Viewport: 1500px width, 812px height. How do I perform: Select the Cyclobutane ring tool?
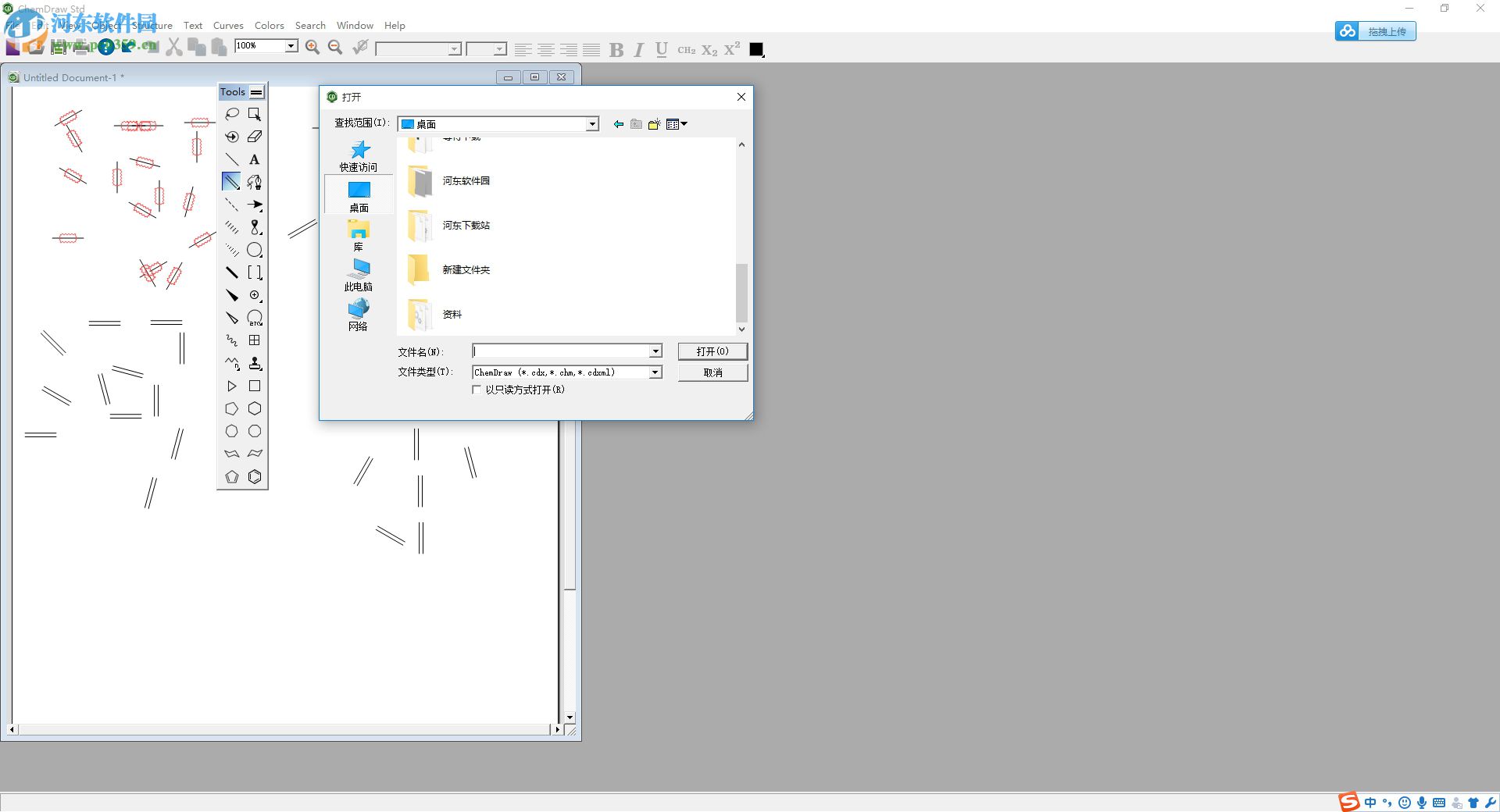pos(255,386)
